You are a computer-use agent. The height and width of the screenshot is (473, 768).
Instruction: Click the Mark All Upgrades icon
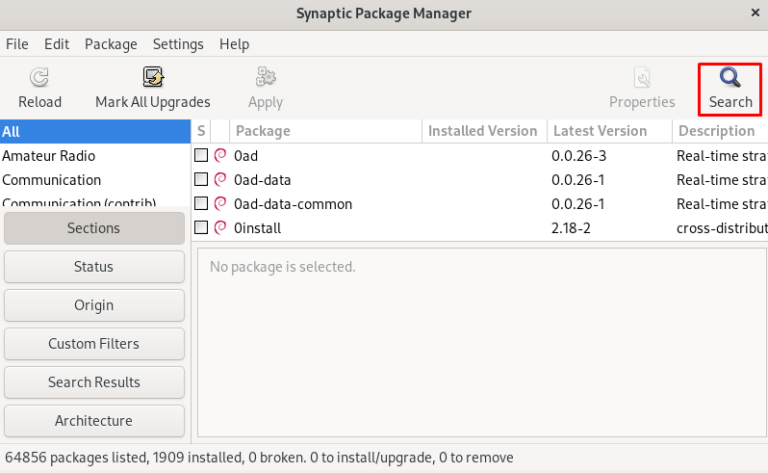[x=153, y=78]
